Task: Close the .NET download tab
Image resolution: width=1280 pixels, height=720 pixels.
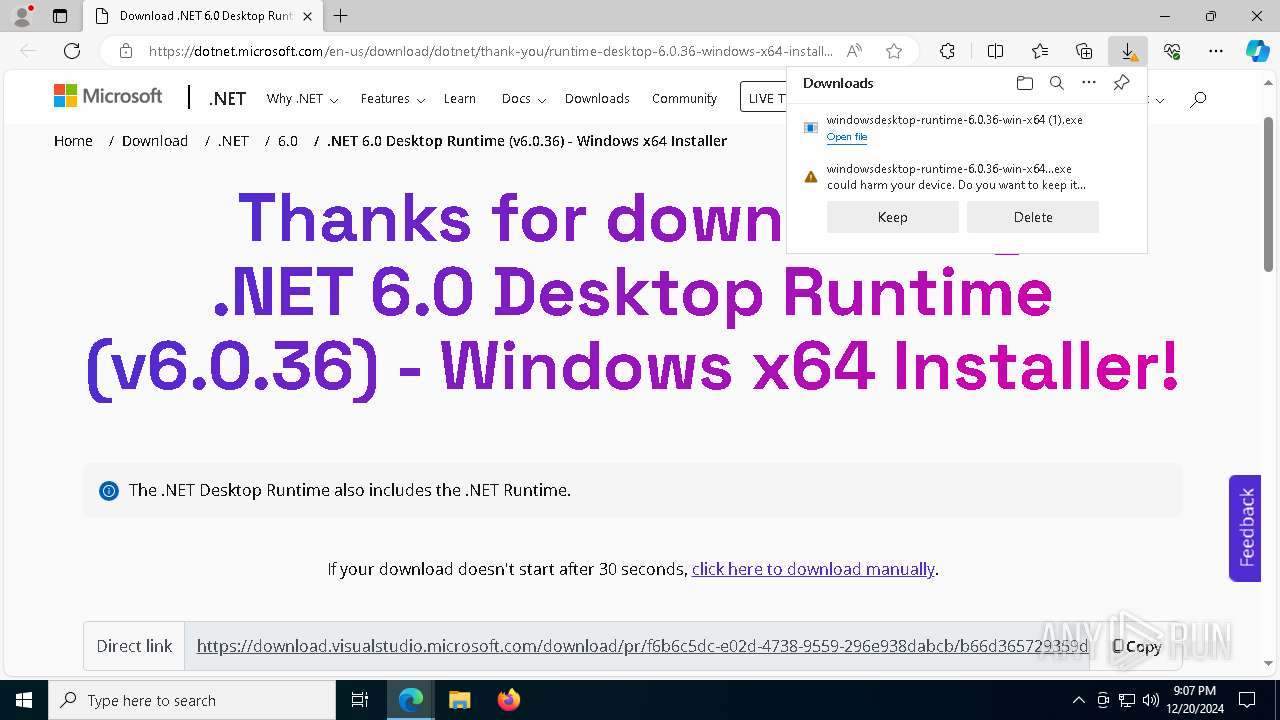Action: coord(307,16)
